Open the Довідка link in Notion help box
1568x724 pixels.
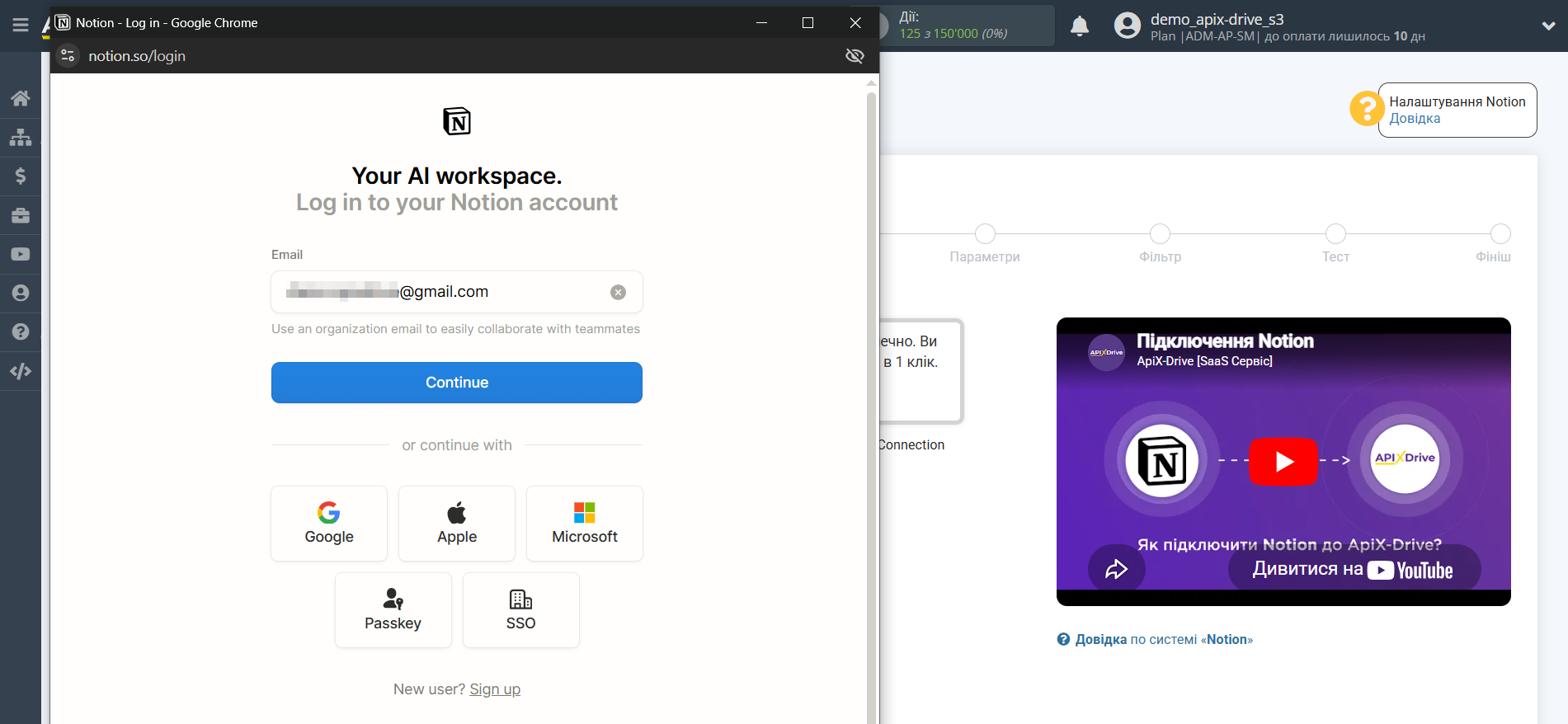click(x=1415, y=119)
